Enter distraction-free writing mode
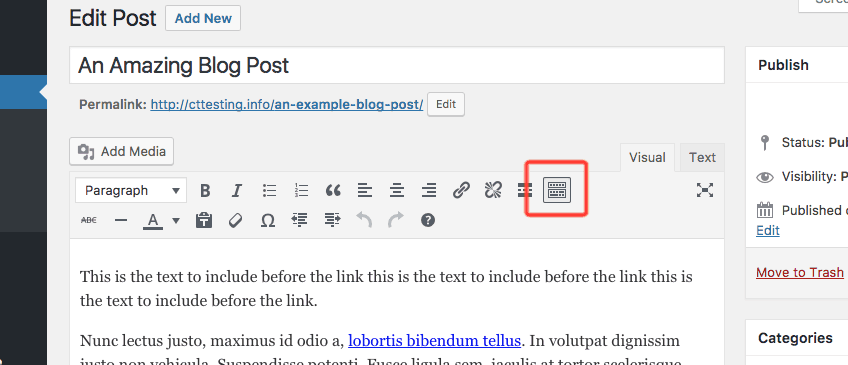This screenshot has width=848, height=365. [x=705, y=190]
